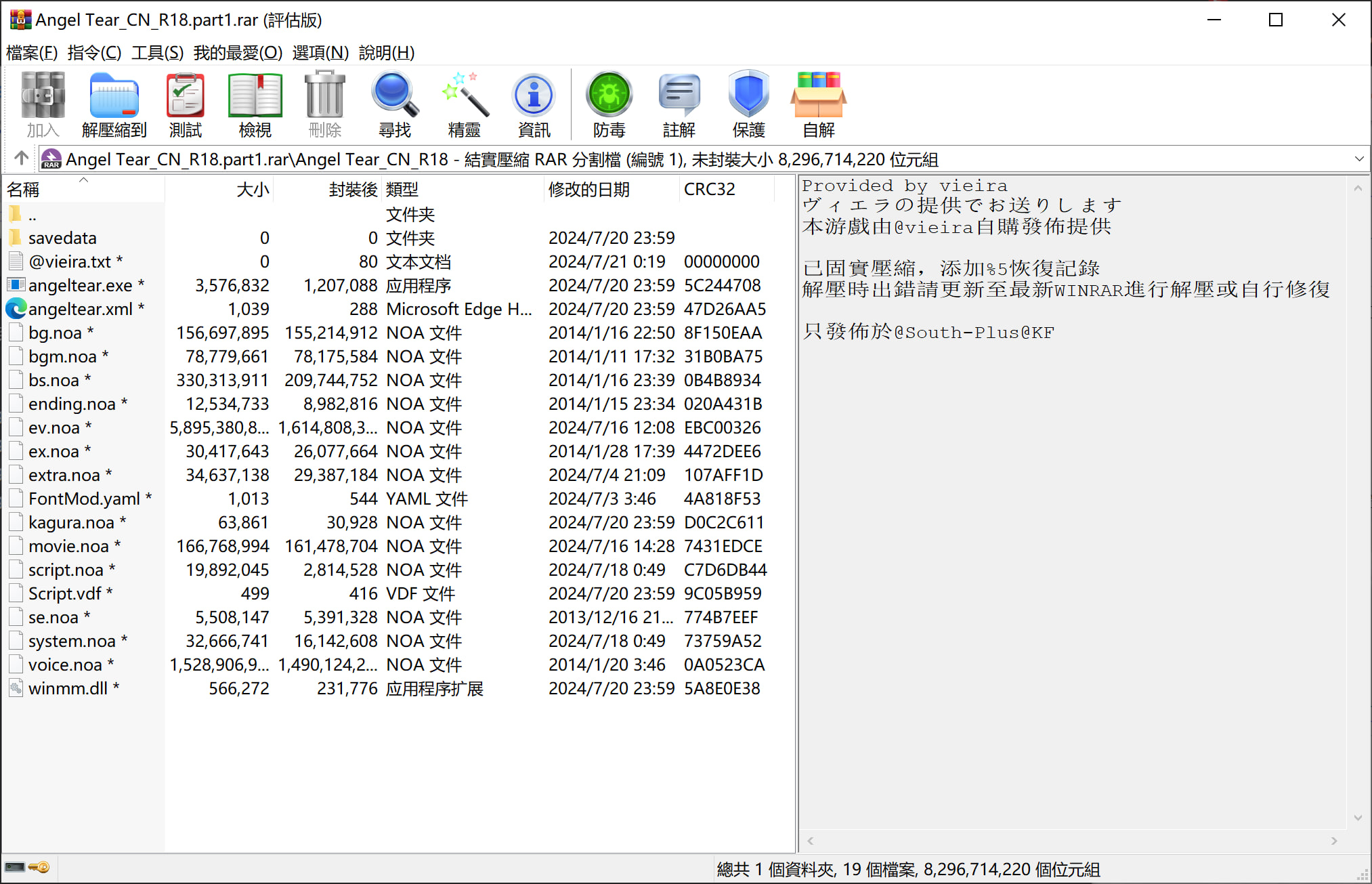This screenshot has height=884, width=1372.
Task: Select the savedata folder
Action: (x=62, y=238)
